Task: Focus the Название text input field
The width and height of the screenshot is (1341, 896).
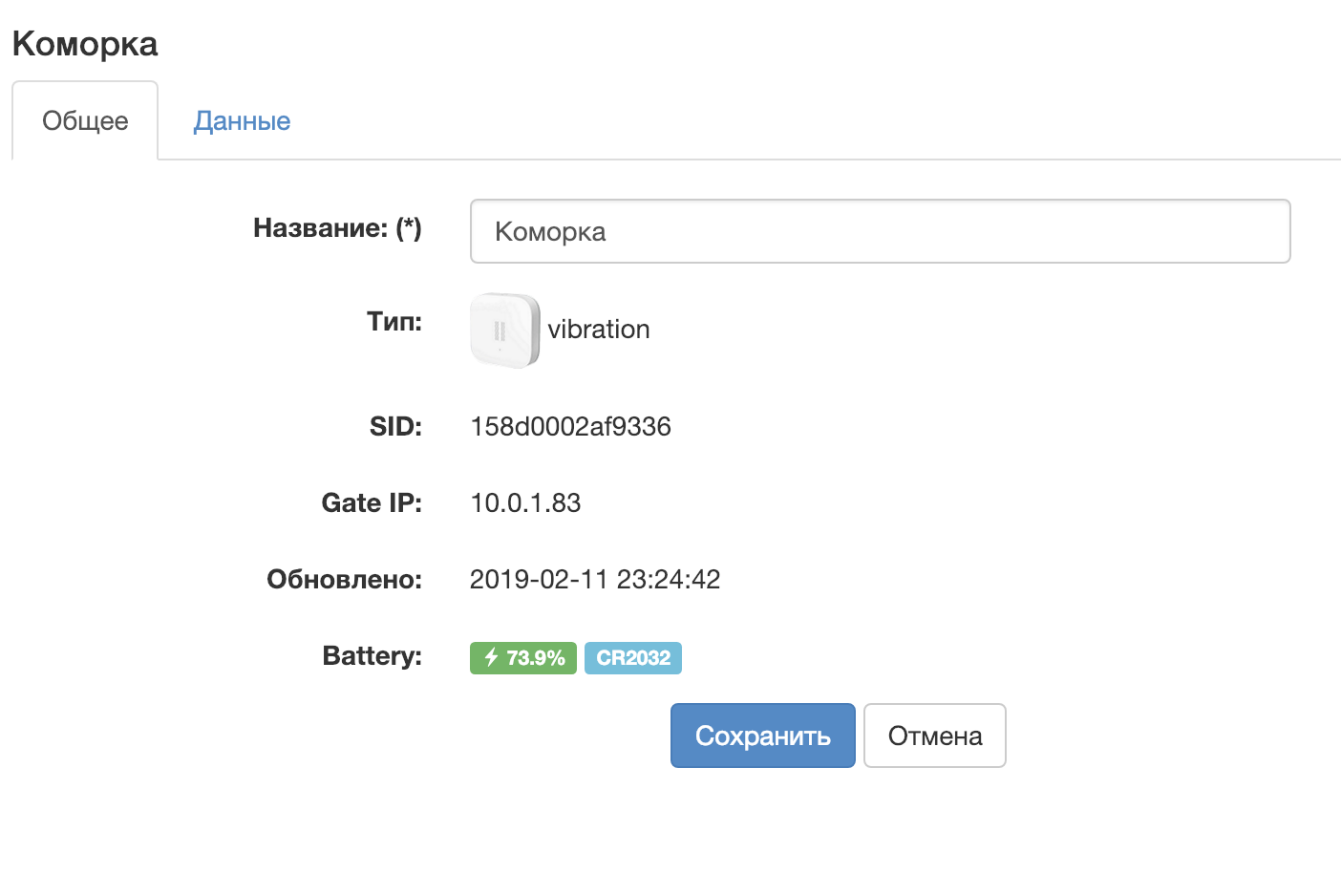Action: tap(880, 231)
